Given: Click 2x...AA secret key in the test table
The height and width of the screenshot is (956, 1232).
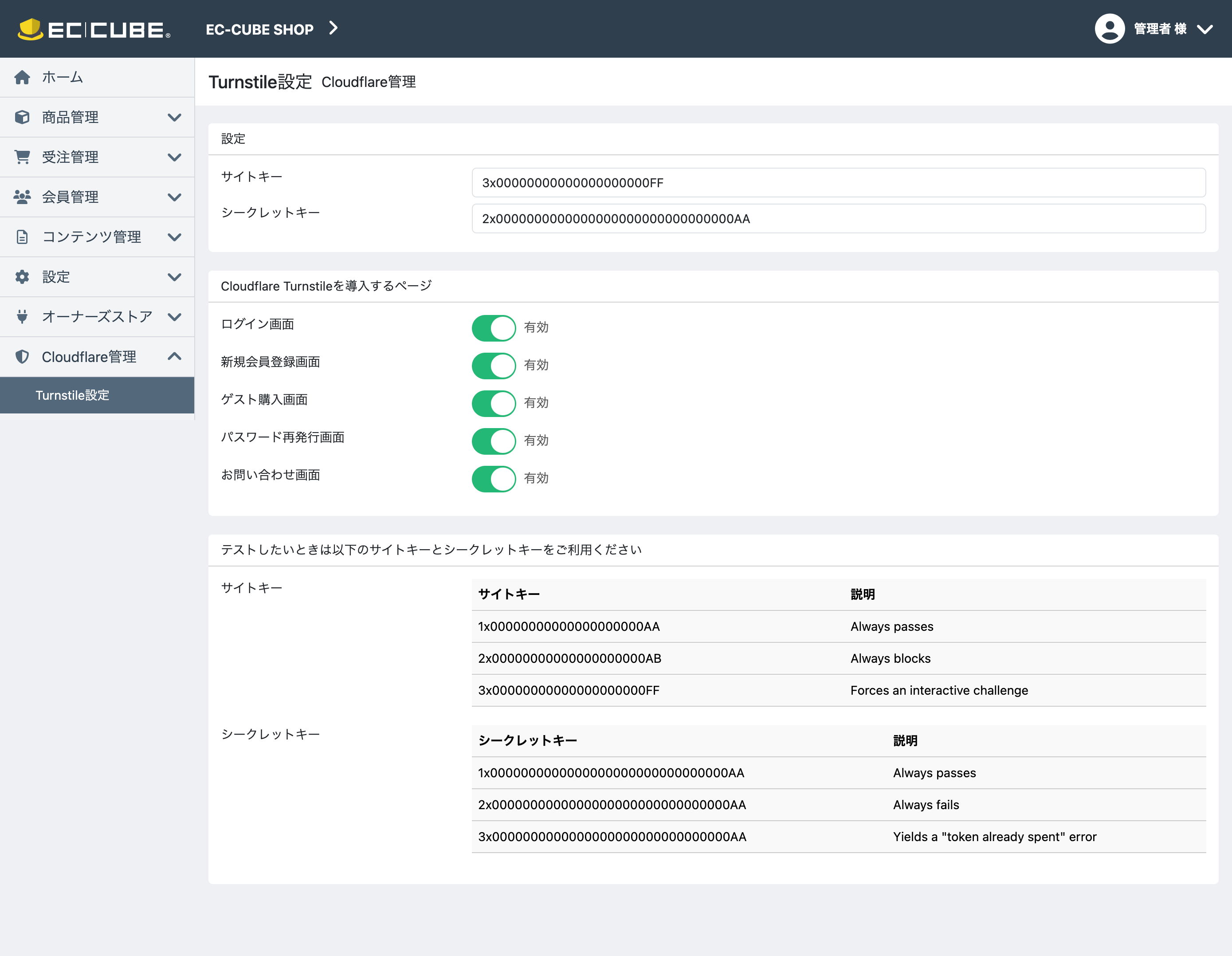Looking at the screenshot, I should pyautogui.click(x=612, y=805).
